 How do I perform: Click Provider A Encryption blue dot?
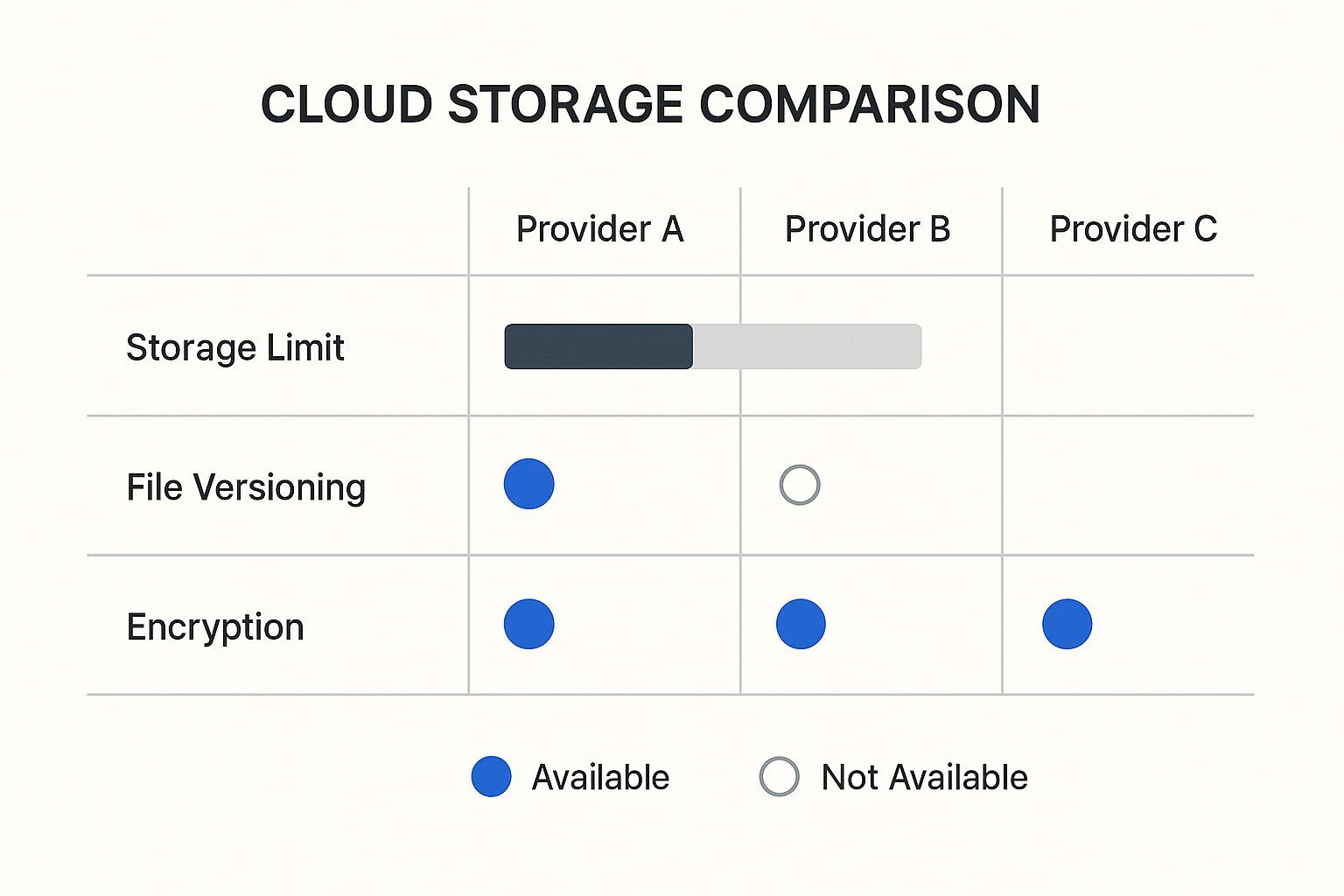point(528,624)
